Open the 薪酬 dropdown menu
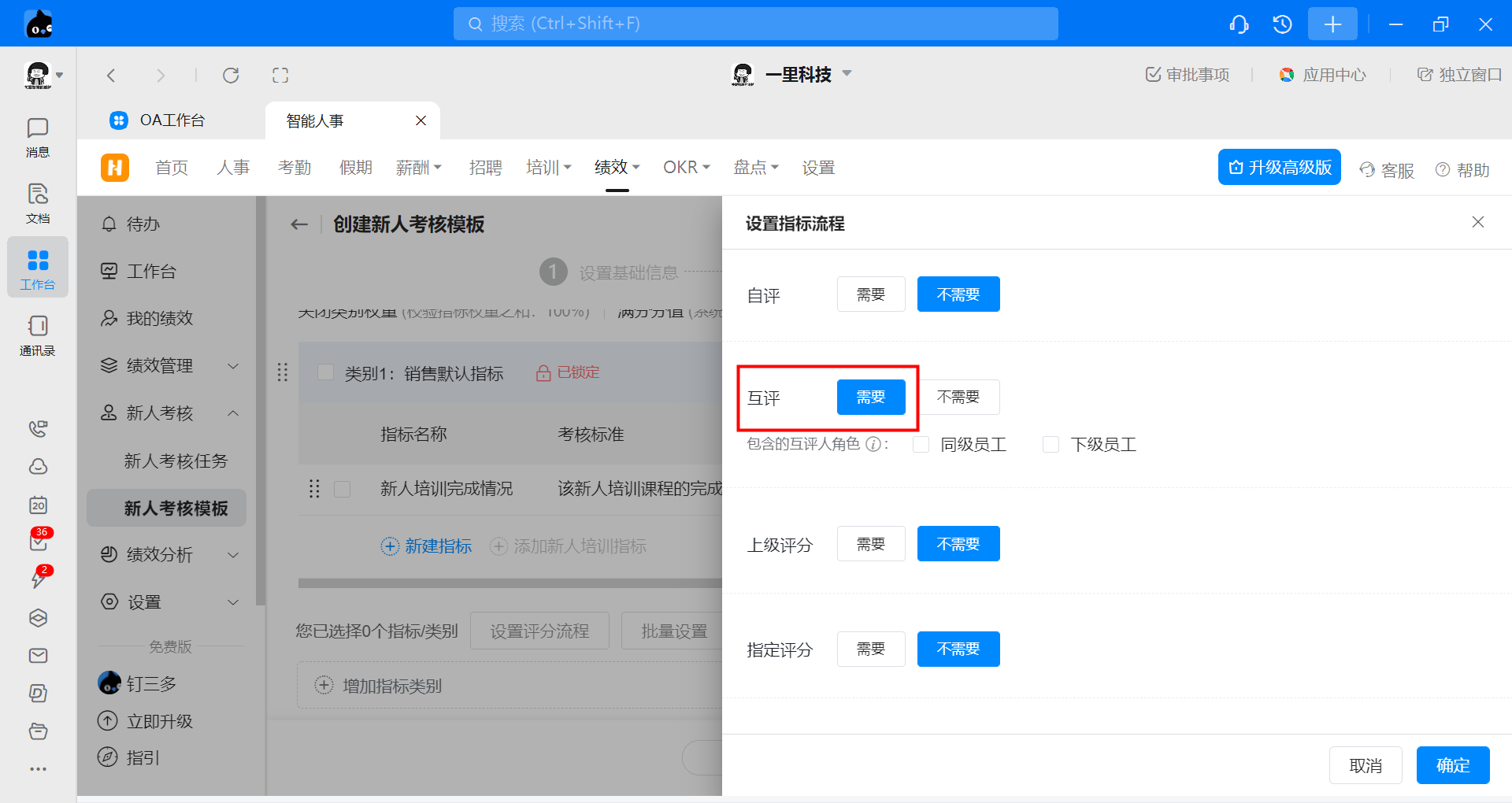1512x803 pixels. pyautogui.click(x=418, y=168)
